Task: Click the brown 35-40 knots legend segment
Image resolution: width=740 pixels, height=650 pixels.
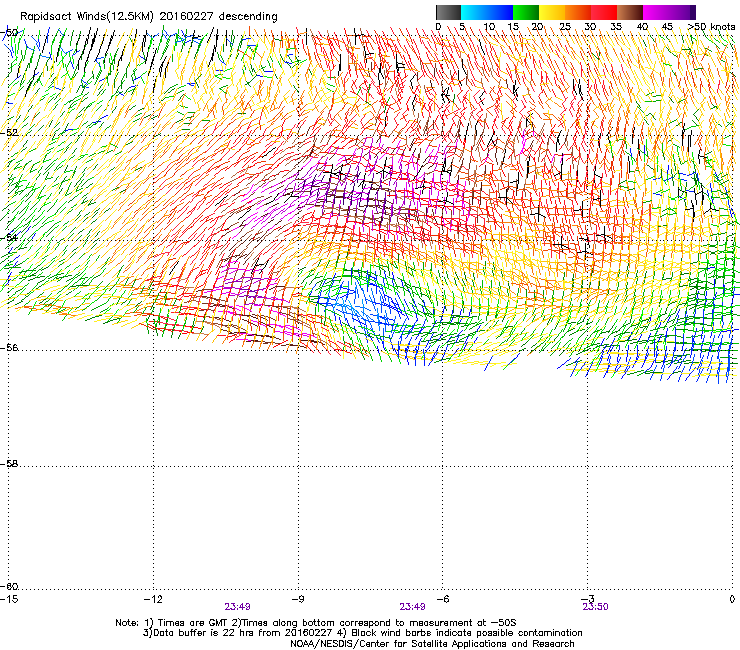Action: click(x=630, y=12)
